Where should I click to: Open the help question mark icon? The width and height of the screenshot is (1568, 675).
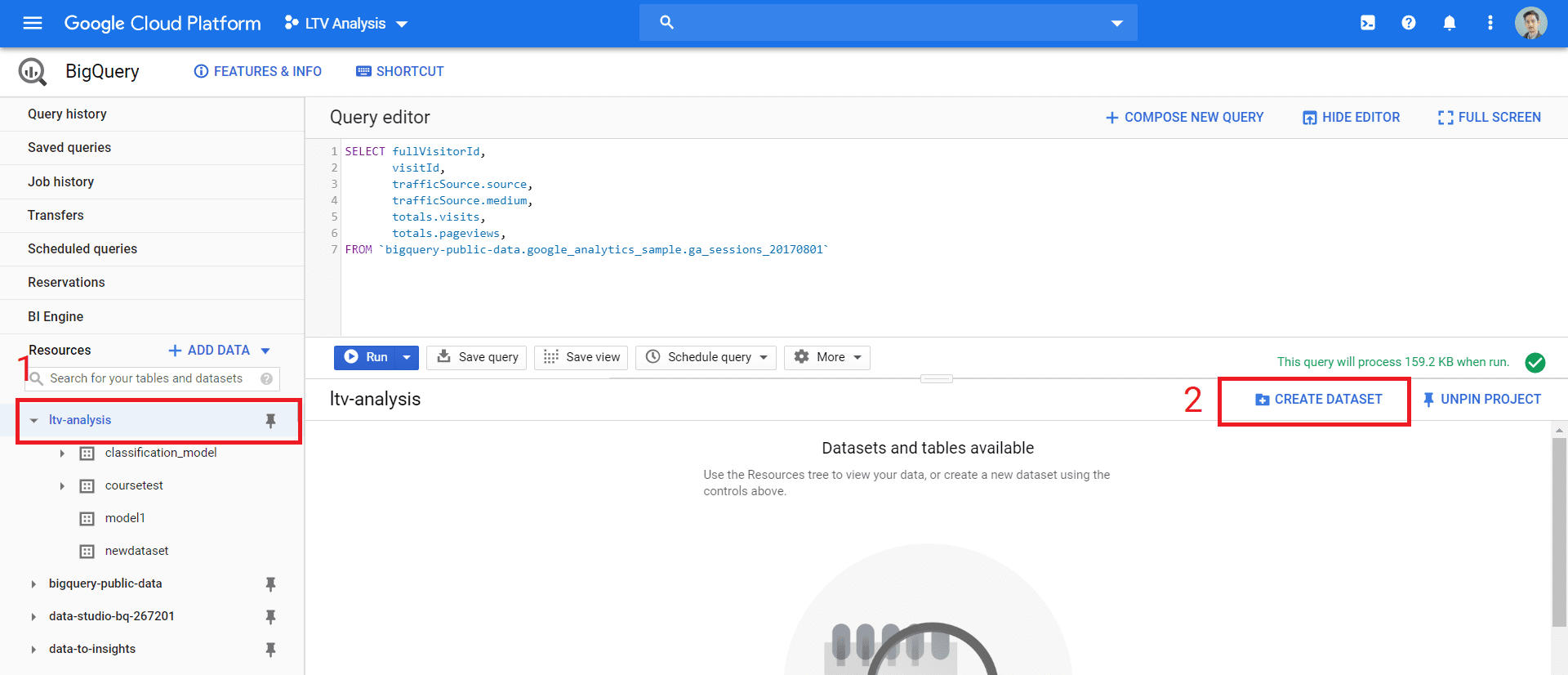1409,23
